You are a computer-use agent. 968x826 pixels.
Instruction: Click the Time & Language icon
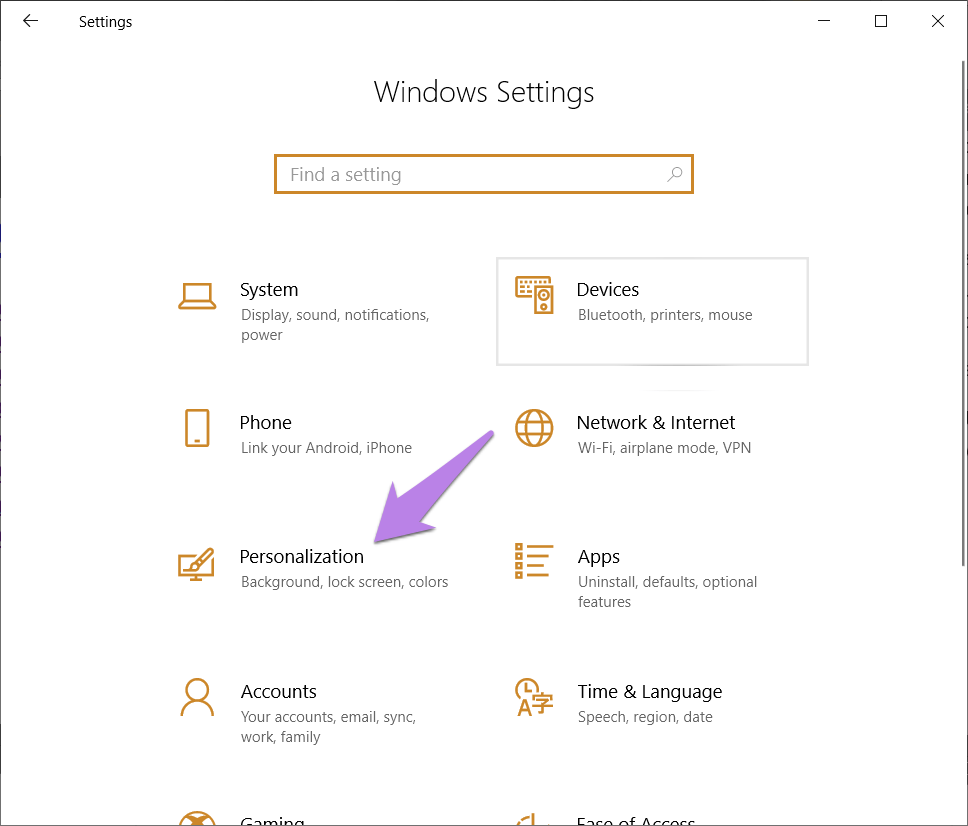tap(534, 697)
